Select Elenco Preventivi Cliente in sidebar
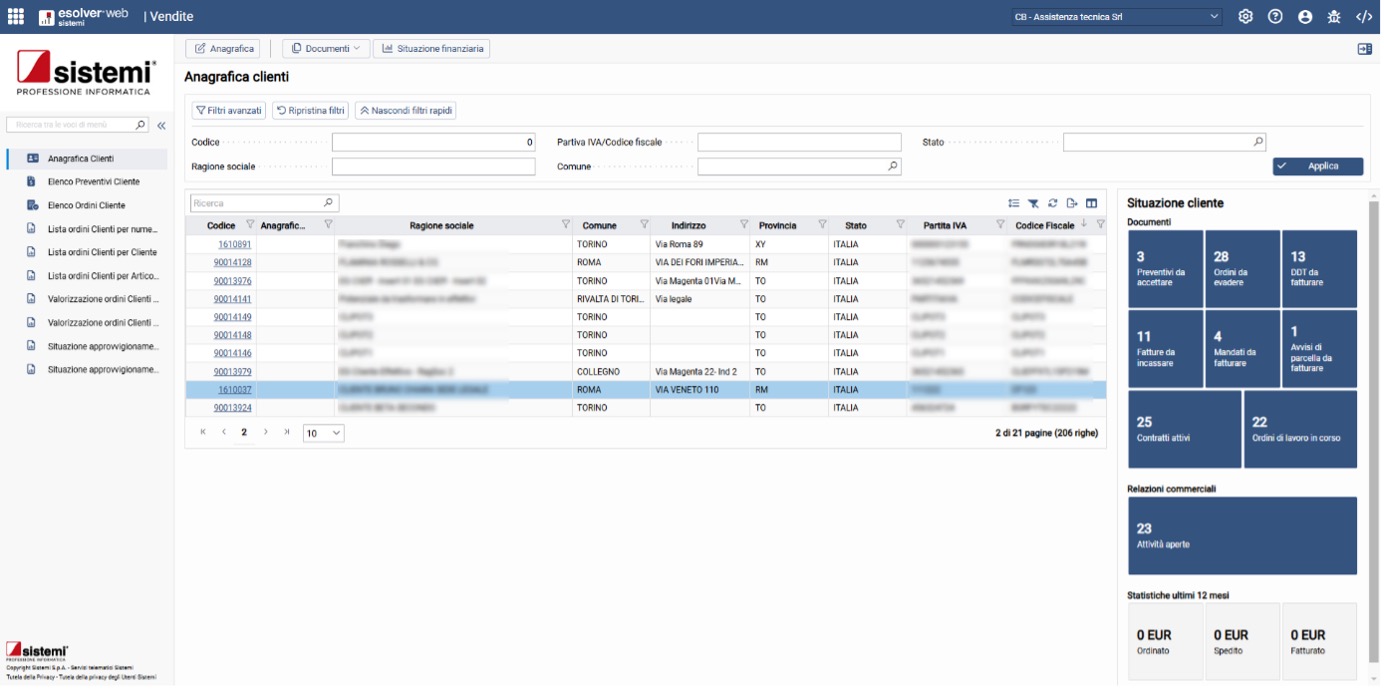Viewport: 1384px width, 690px height. pos(93,182)
